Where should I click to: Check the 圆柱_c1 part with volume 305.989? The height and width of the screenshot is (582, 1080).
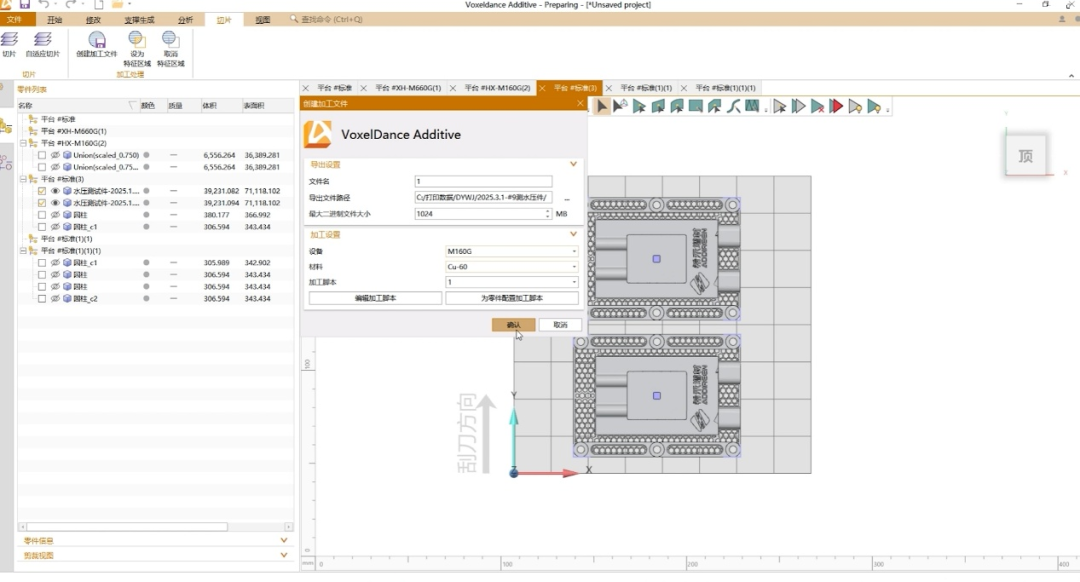click(x=42, y=262)
